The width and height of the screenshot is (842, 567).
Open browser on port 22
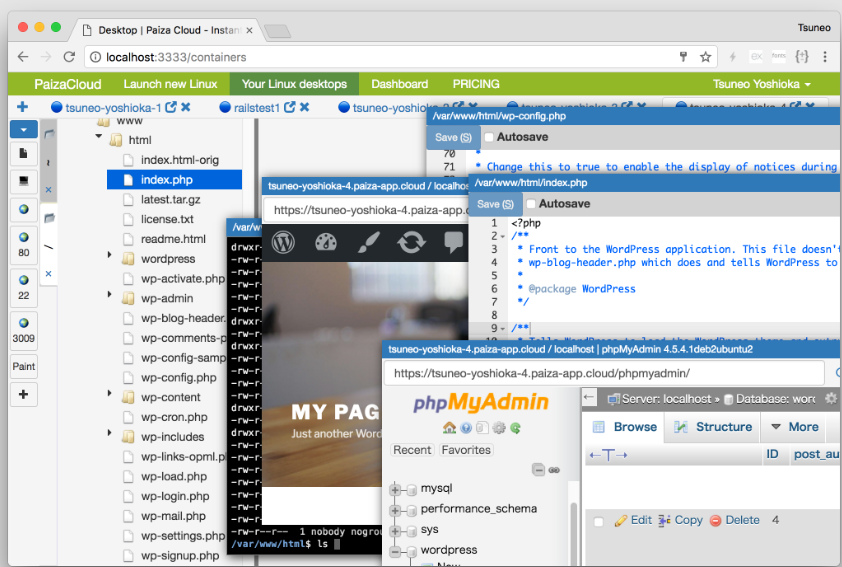[x=24, y=287]
